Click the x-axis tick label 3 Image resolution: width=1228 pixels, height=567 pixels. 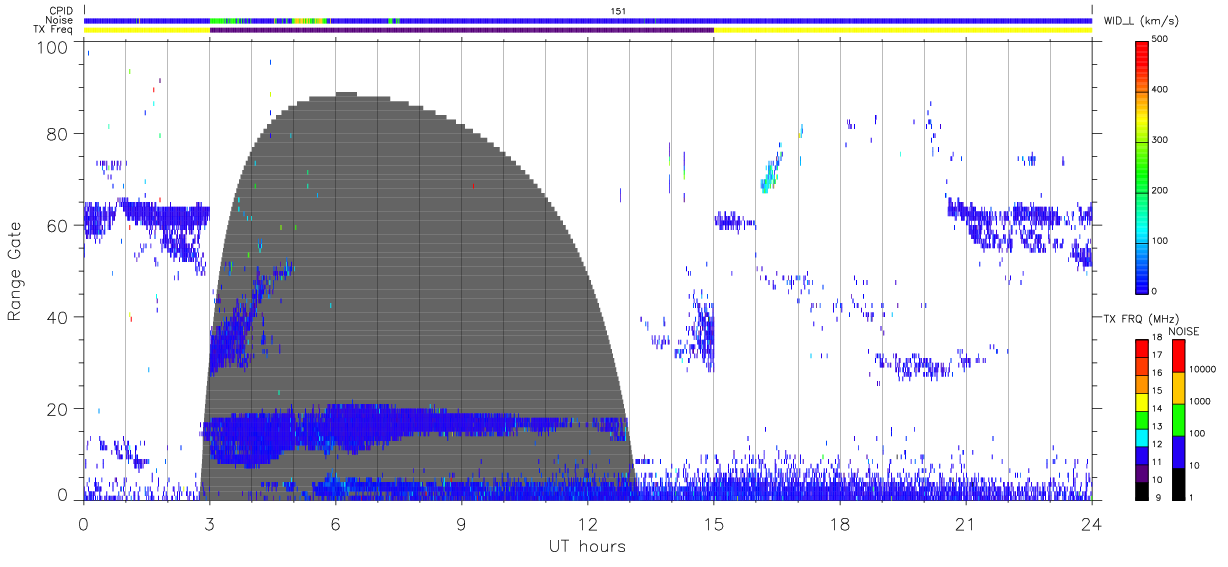[x=209, y=525]
